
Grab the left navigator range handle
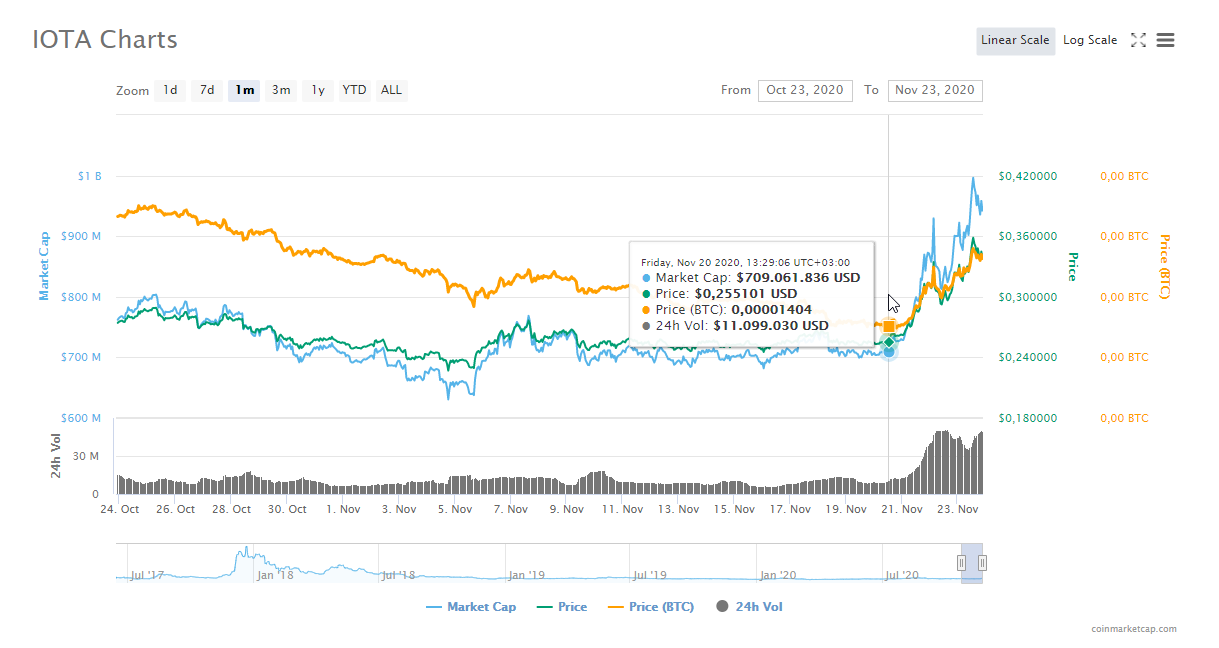961,563
